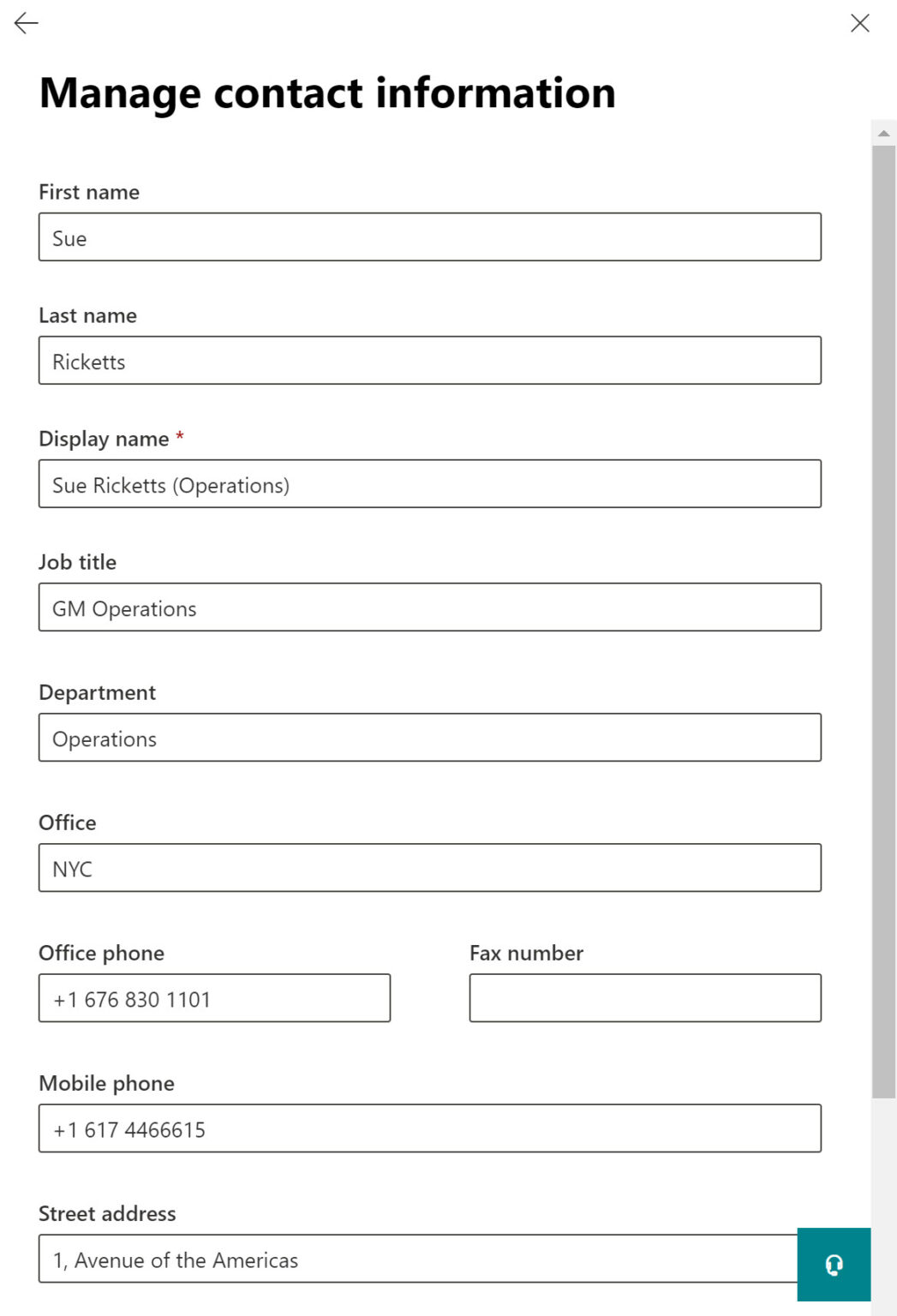Screen dimensions: 897x1316
Task: Click the Office phone number field
Action: (213, 998)
